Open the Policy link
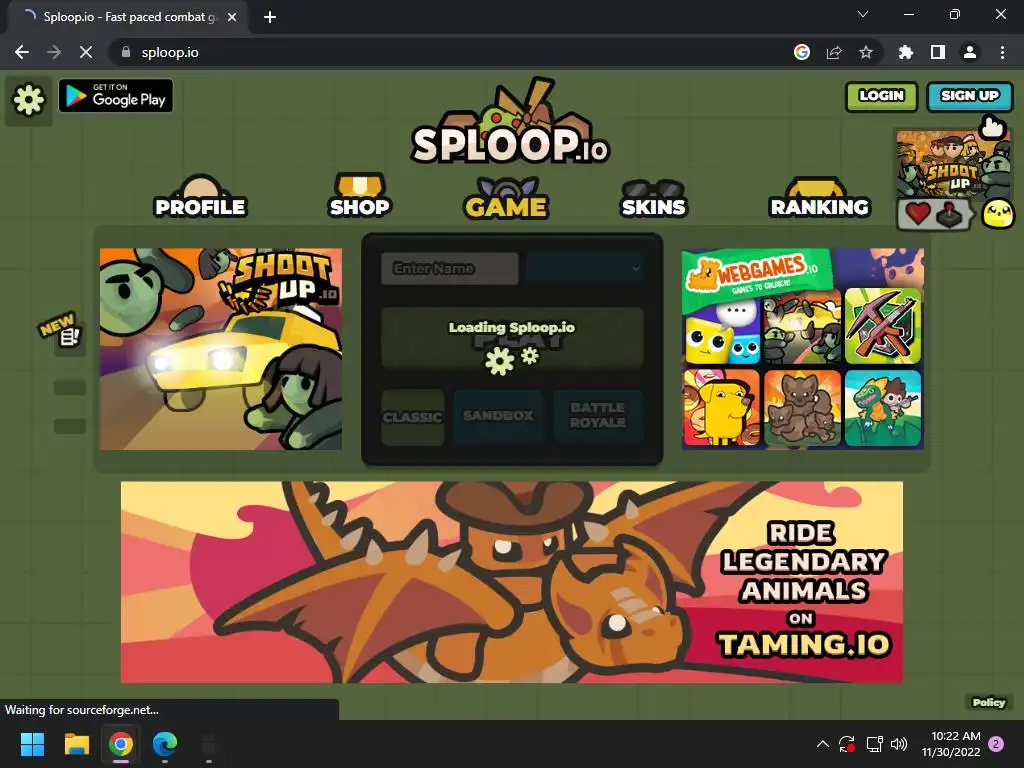Viewport: 1024px width, 768px height. (x=989, y=702)
